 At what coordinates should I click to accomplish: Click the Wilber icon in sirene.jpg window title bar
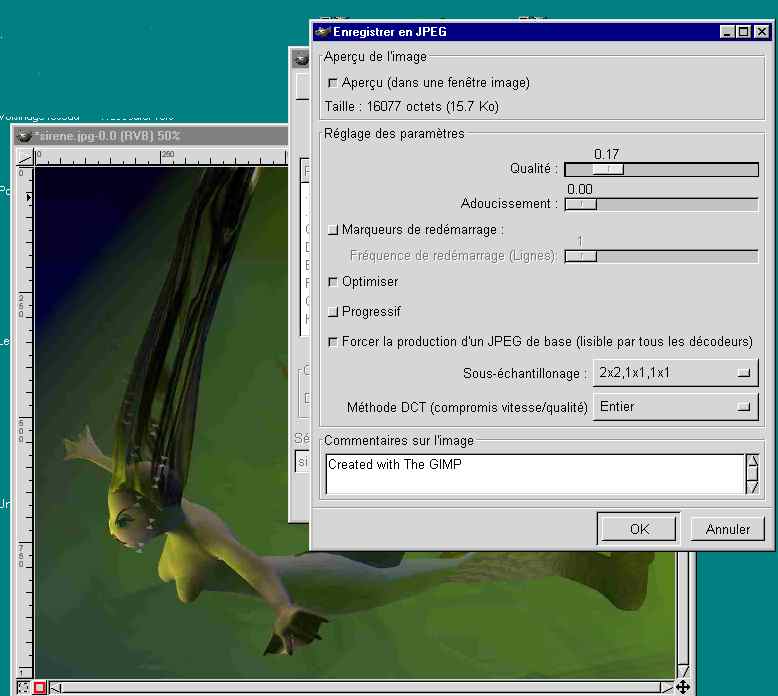24,136
